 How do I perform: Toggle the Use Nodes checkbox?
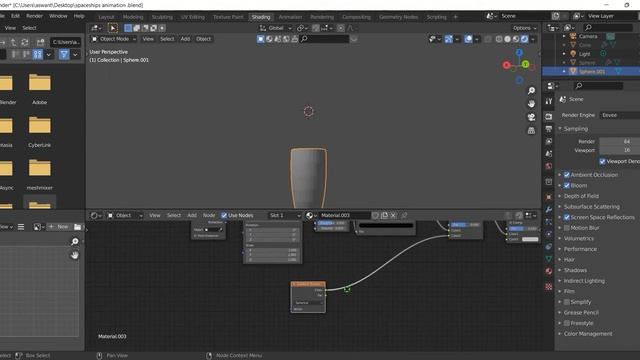click(x=224, y=216)
